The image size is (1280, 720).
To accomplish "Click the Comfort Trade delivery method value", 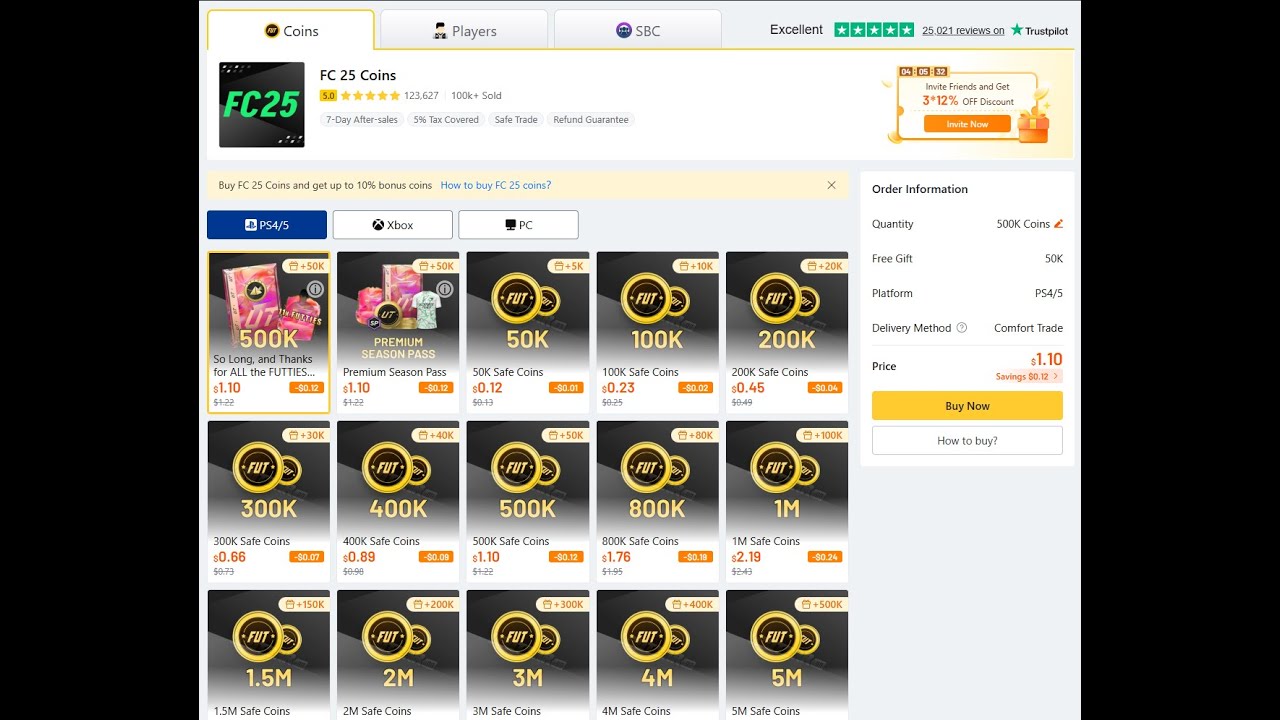I will [1028, 328].
